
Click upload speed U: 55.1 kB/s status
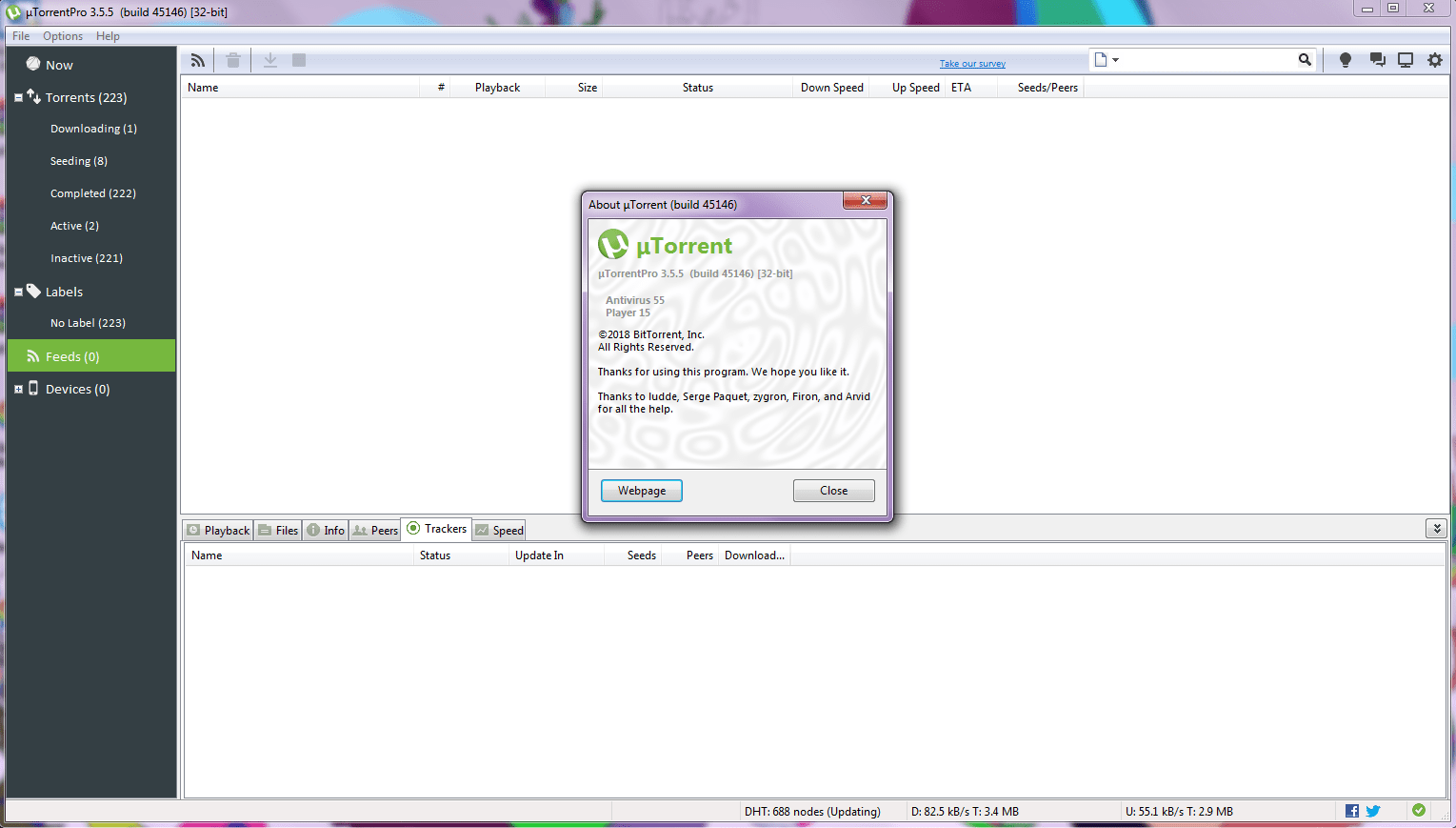[1179, 812]
